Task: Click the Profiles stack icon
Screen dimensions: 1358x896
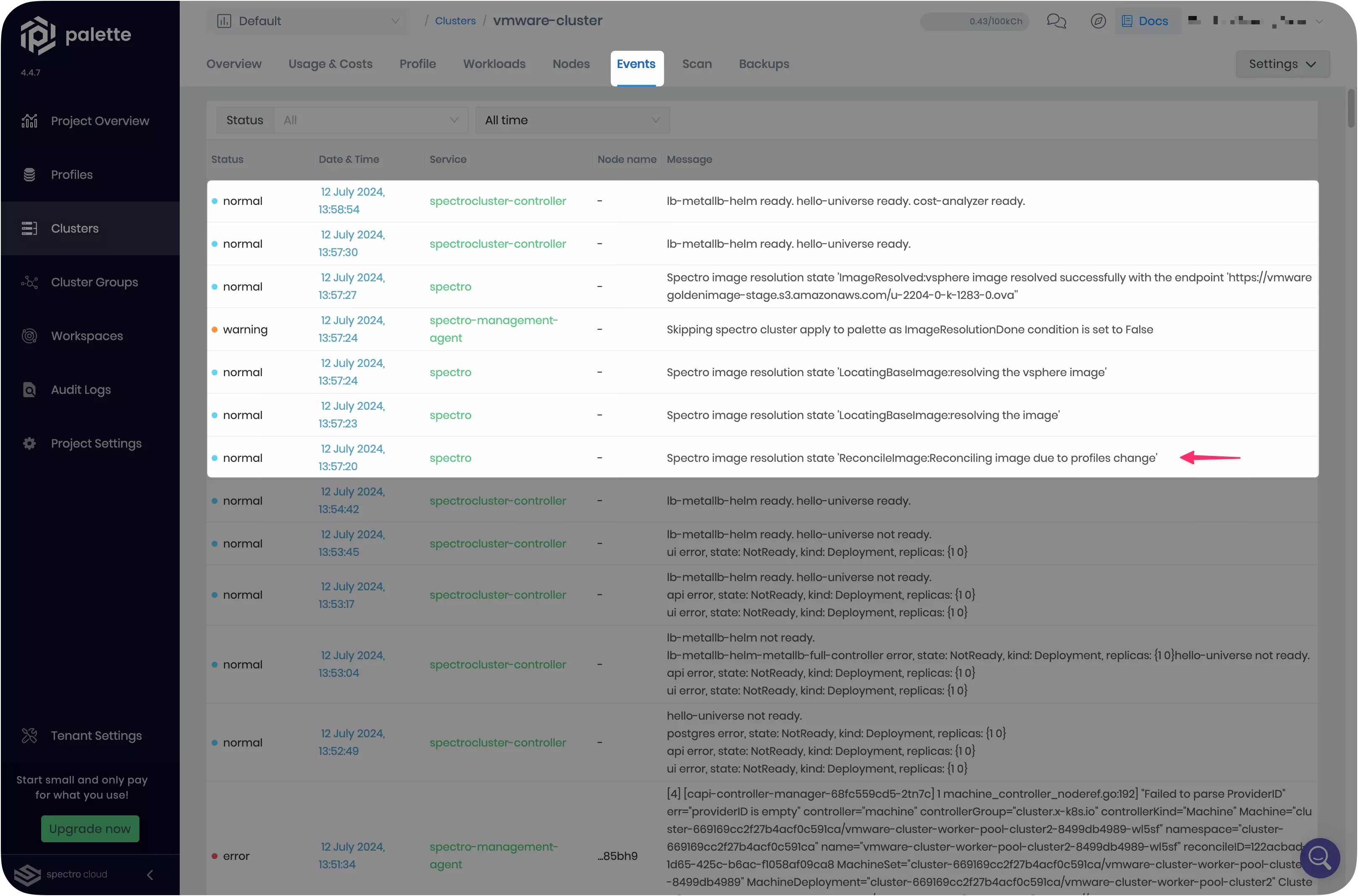Action: pos(29,175)
